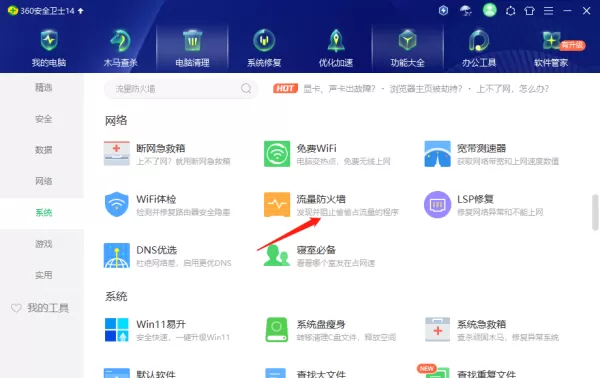Launch LSP修复 purple icon

pos(437,204)
